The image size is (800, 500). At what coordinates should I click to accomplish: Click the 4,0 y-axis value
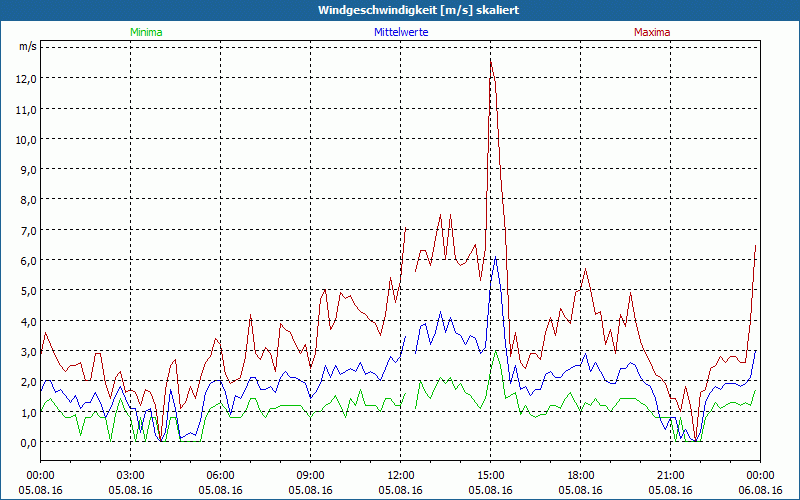[30, 321]
